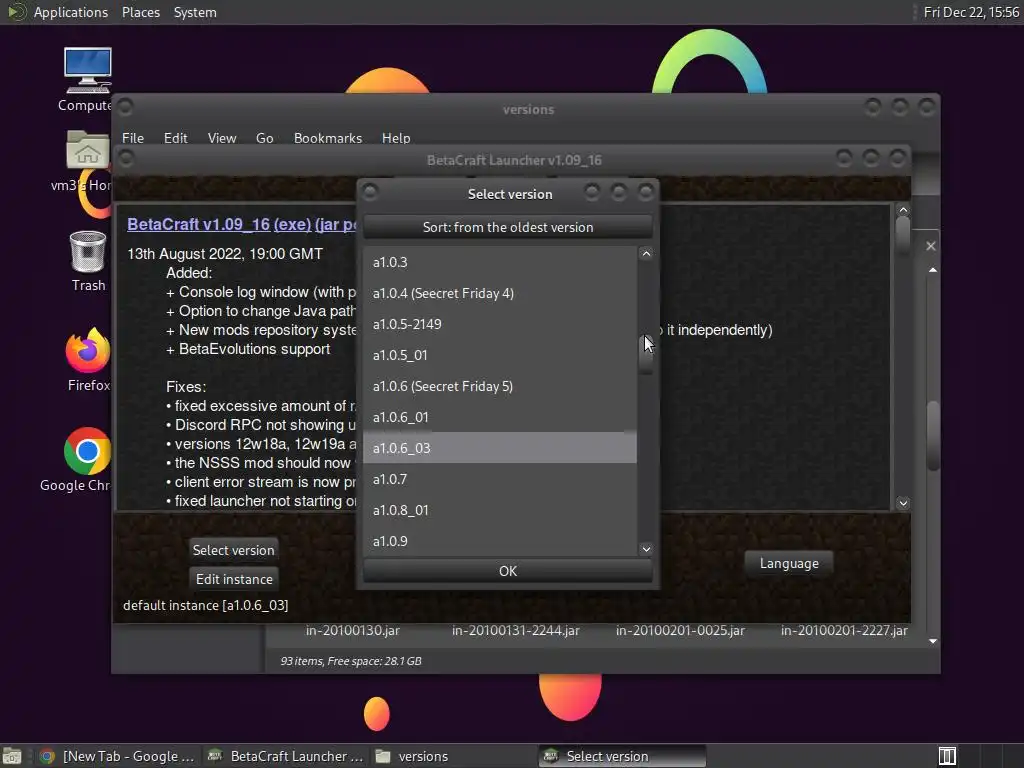Image resolution: width=1024 pixels, height=768 pixels.
Task: Click 93 items free space status text
Action: 351,661
